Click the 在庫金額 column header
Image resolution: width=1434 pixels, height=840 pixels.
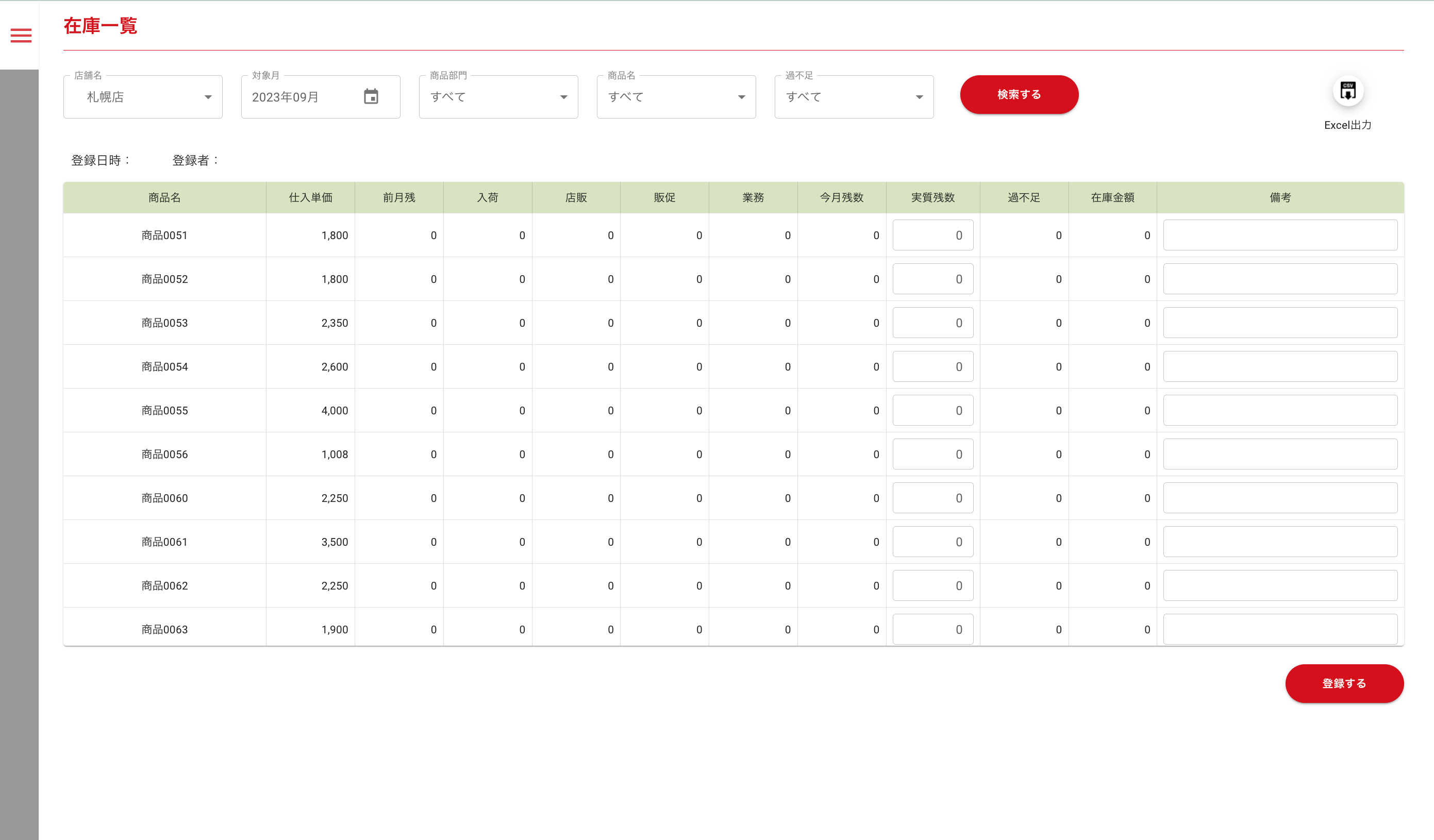pos(1112,197)
